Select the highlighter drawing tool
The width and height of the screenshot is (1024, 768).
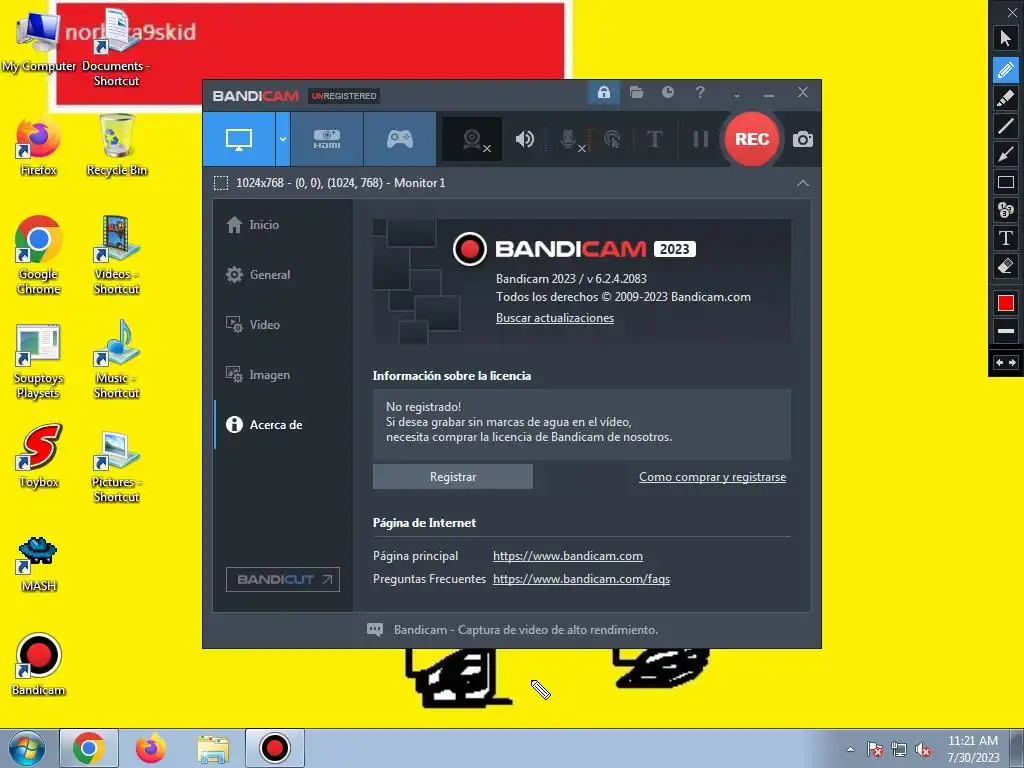[1006, 98]
